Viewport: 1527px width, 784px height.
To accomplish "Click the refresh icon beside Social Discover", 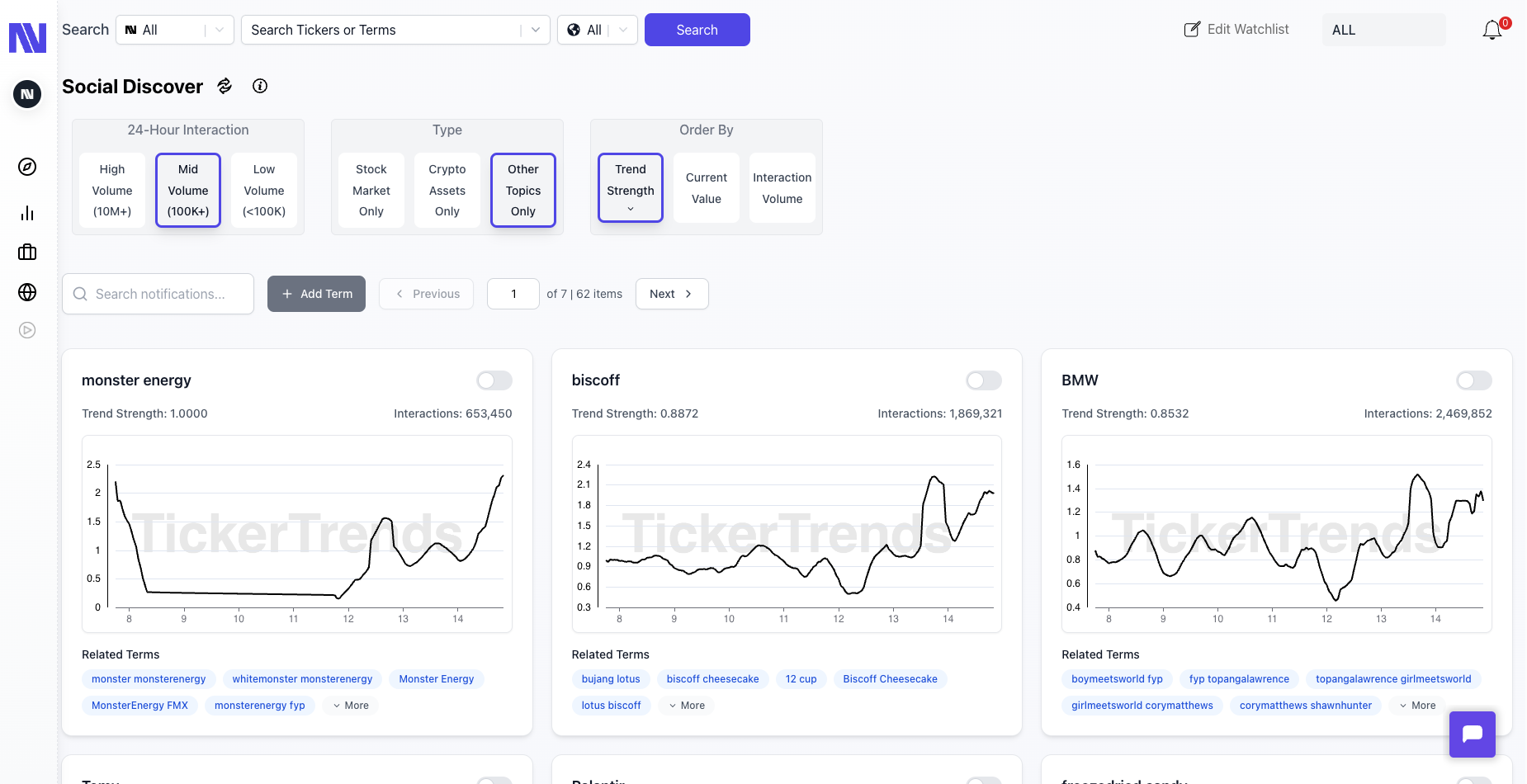I will [x=224, y=86].
